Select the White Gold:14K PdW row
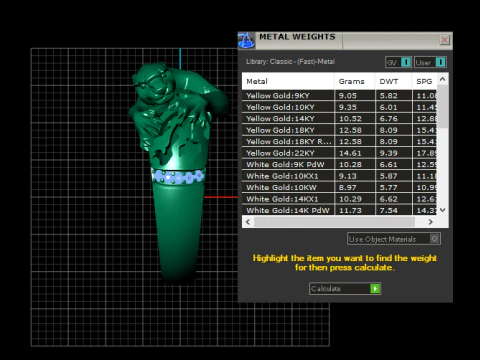 tap(339, 210)
